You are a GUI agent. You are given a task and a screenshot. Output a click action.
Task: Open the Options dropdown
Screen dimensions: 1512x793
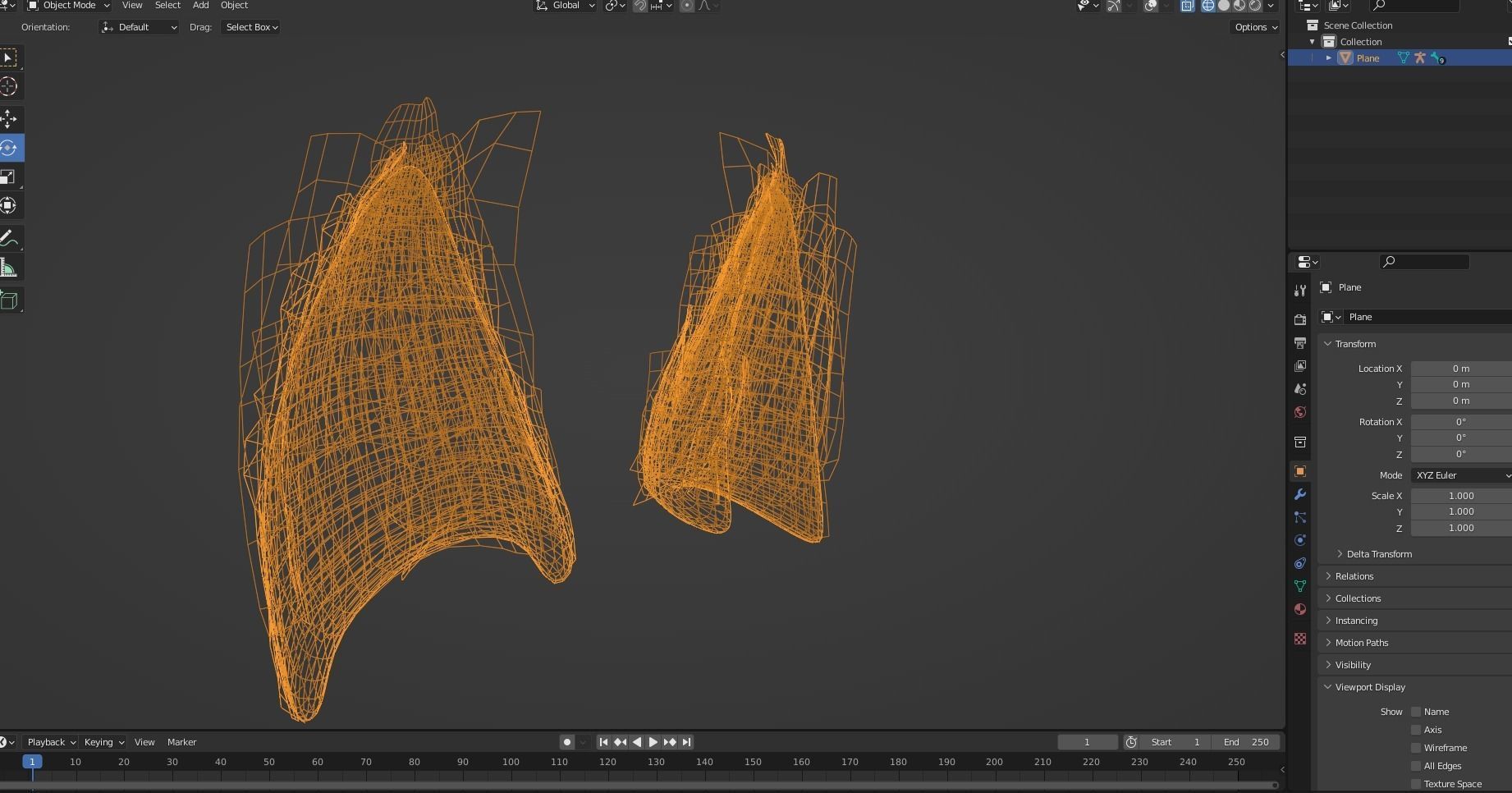click(x=1256, y=27)
